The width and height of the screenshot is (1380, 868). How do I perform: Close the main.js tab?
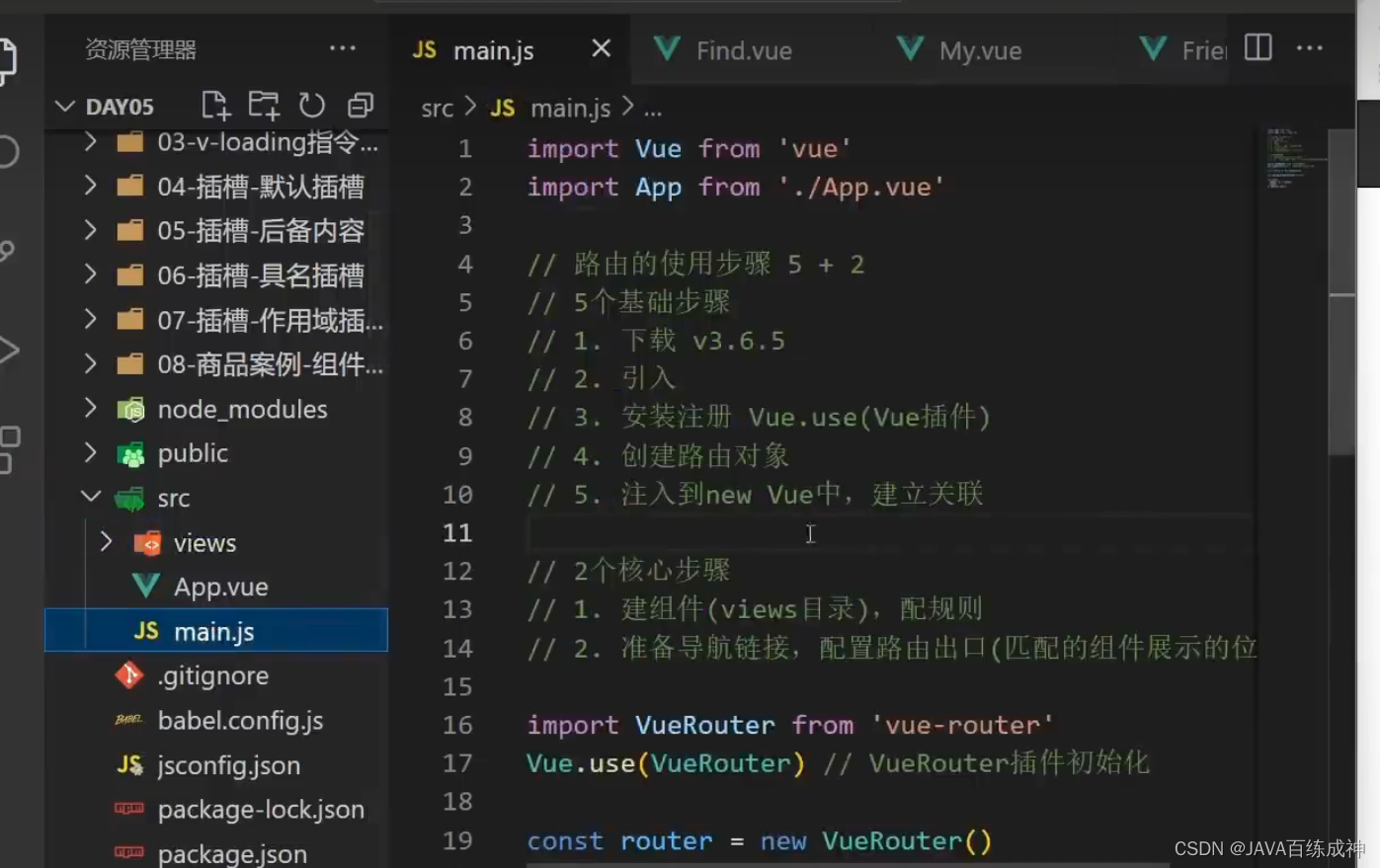point(601,48)
